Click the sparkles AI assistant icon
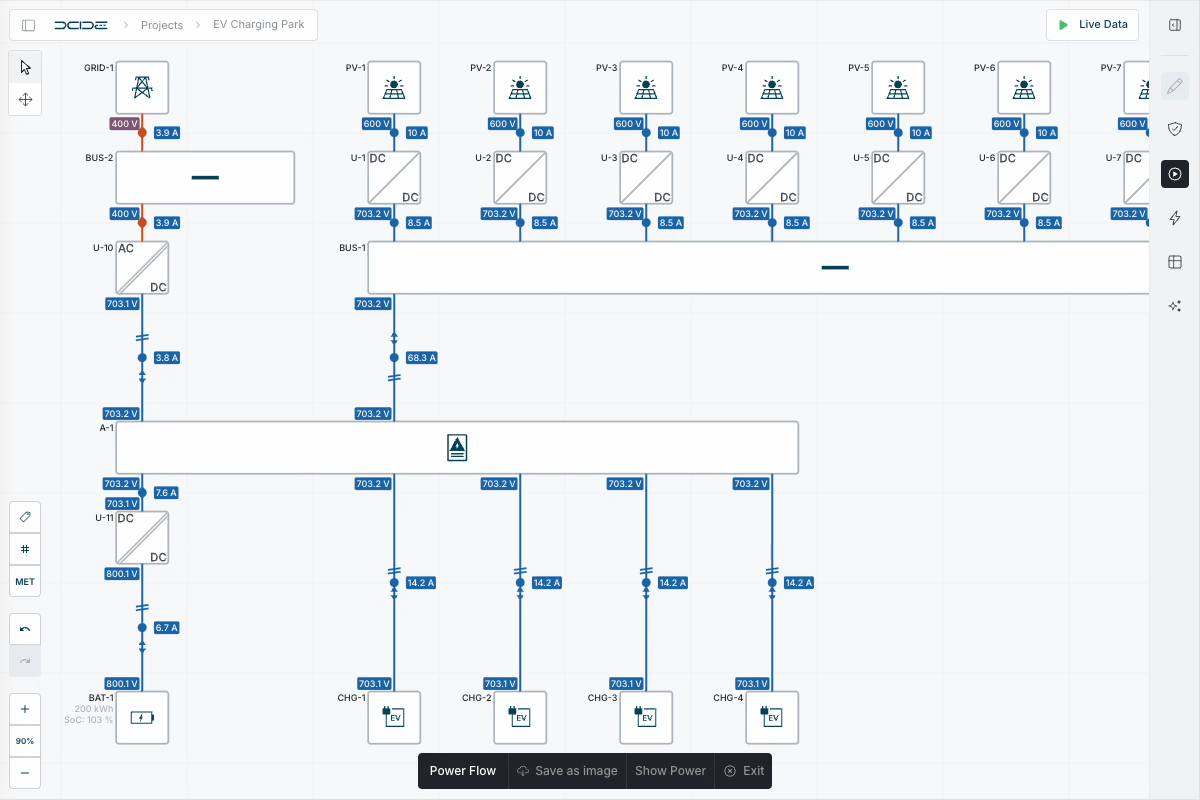Screen dimensions: 1200x800 coord(1175,306)
